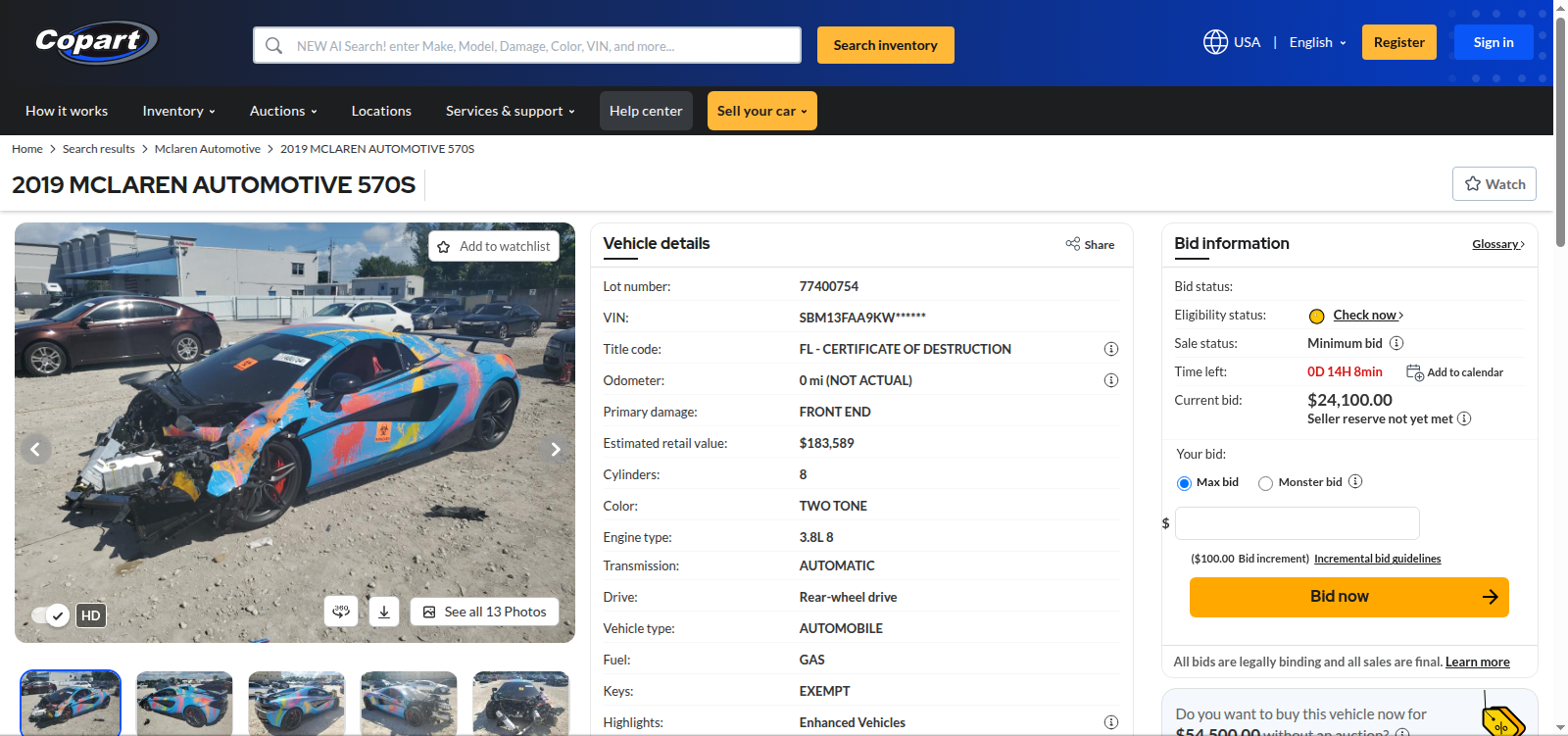The width and height of the screenshot is (1568, 736).
Task: Expand Services & support dropdown
Action: coord(510,111)
